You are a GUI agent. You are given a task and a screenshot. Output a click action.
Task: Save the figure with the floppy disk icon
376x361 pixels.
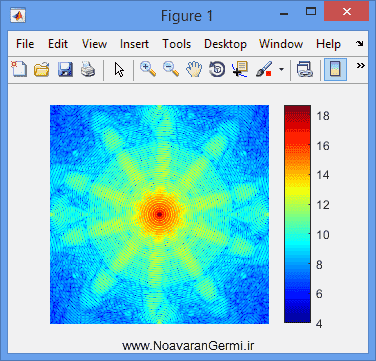(x=65, y=69)
